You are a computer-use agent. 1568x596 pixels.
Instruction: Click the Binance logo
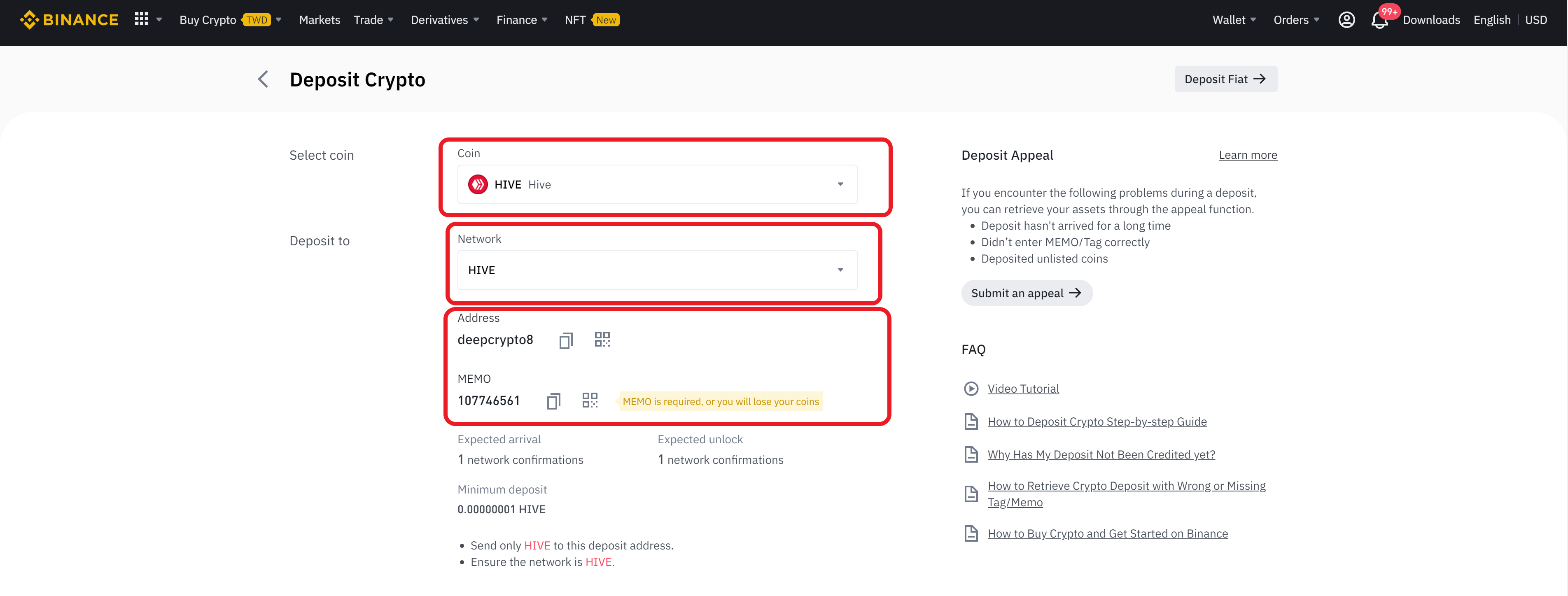click(x=69, y=20)
